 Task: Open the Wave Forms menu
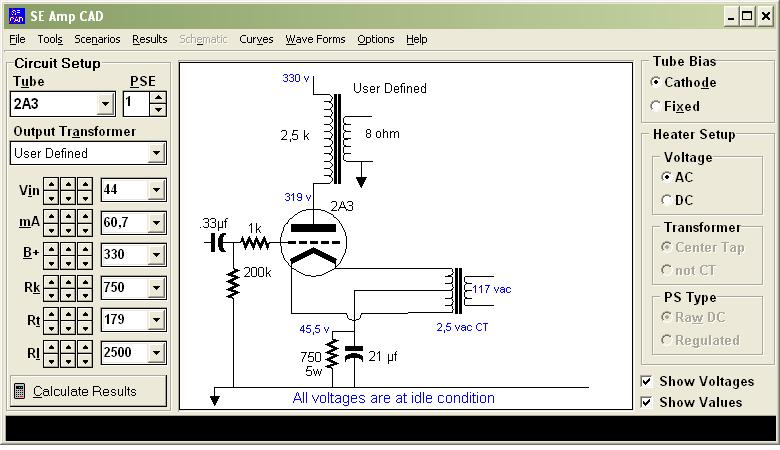coord(315,39)
